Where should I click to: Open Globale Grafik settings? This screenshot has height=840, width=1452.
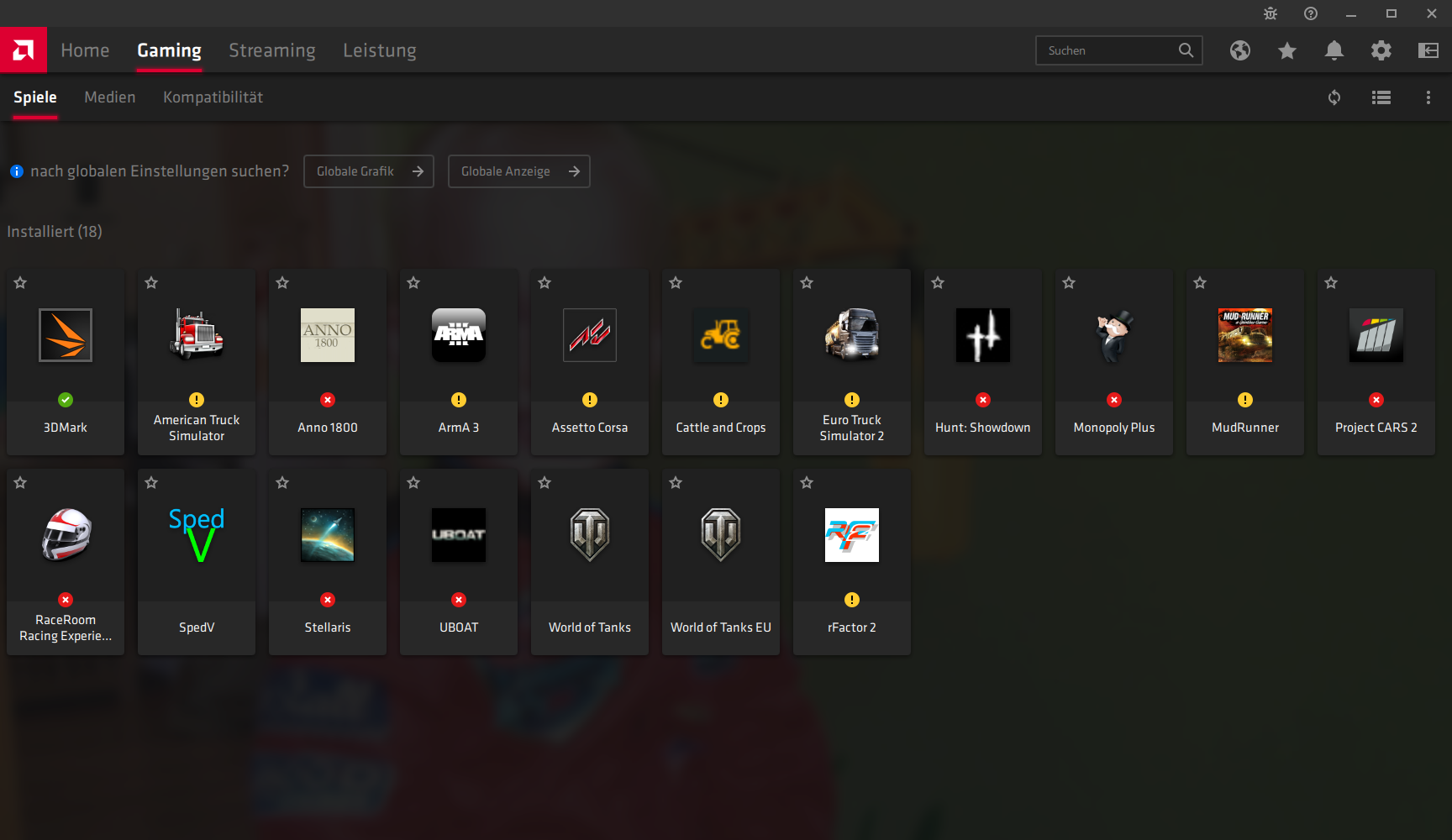coord(369,171)
